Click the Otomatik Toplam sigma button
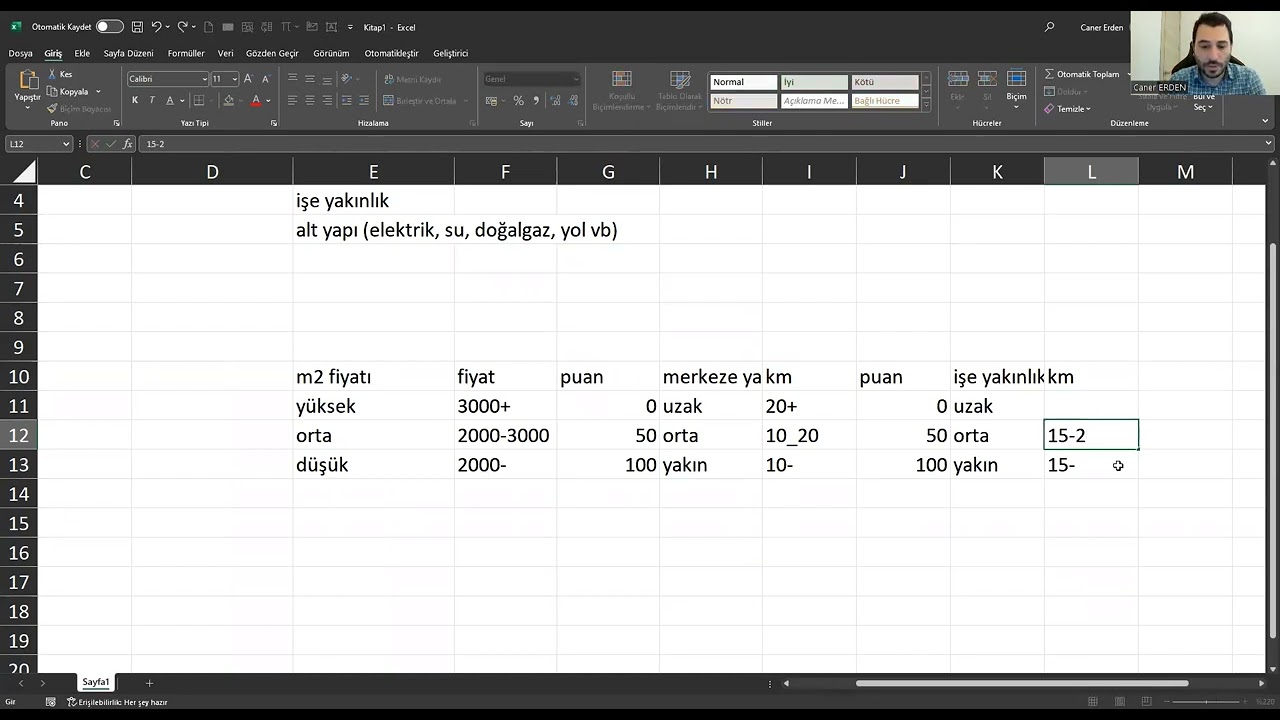1280x720 pixels. click(1082, 74)
